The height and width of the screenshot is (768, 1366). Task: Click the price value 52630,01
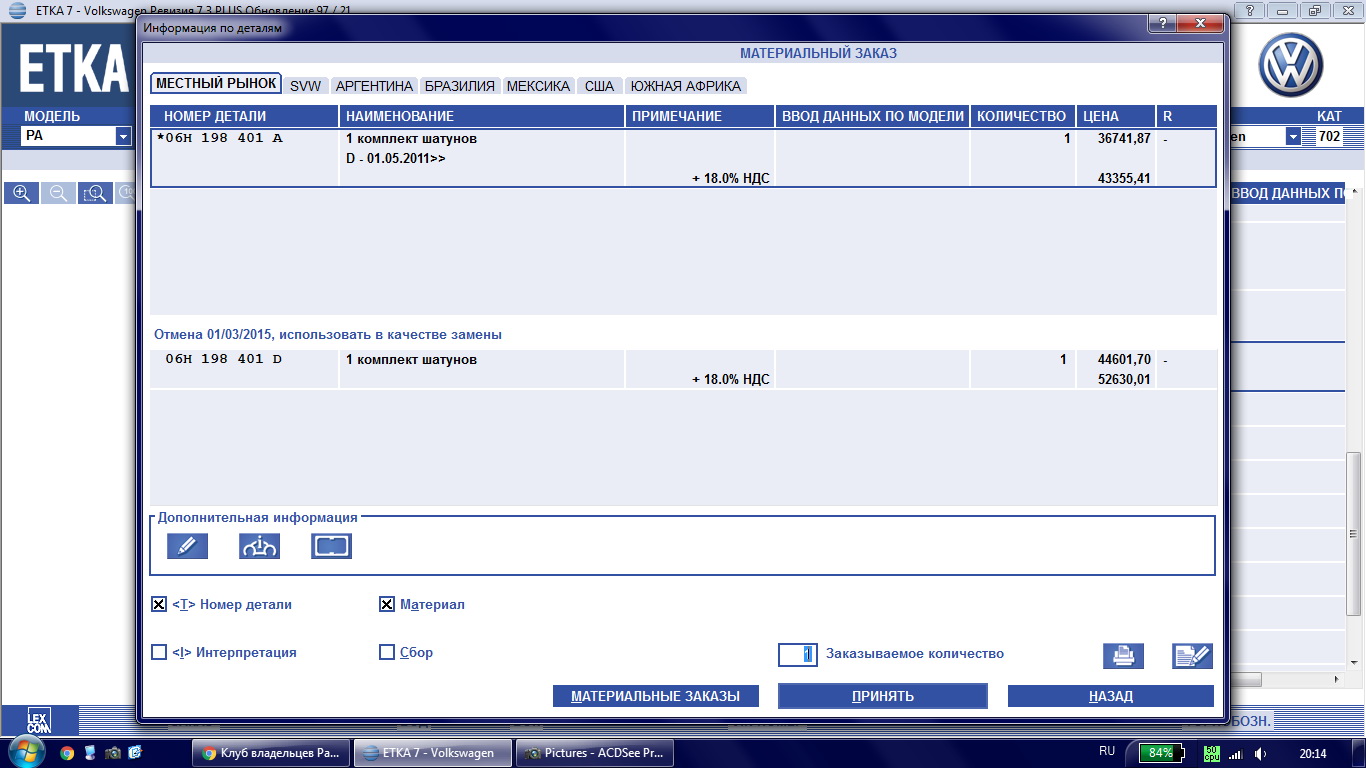tap(1124, 379)
